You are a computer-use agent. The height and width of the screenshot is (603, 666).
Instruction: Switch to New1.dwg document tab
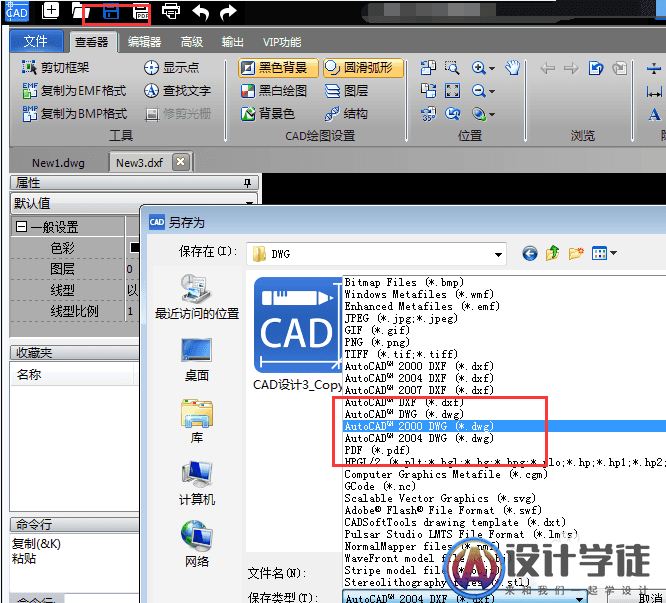(58, 163)
